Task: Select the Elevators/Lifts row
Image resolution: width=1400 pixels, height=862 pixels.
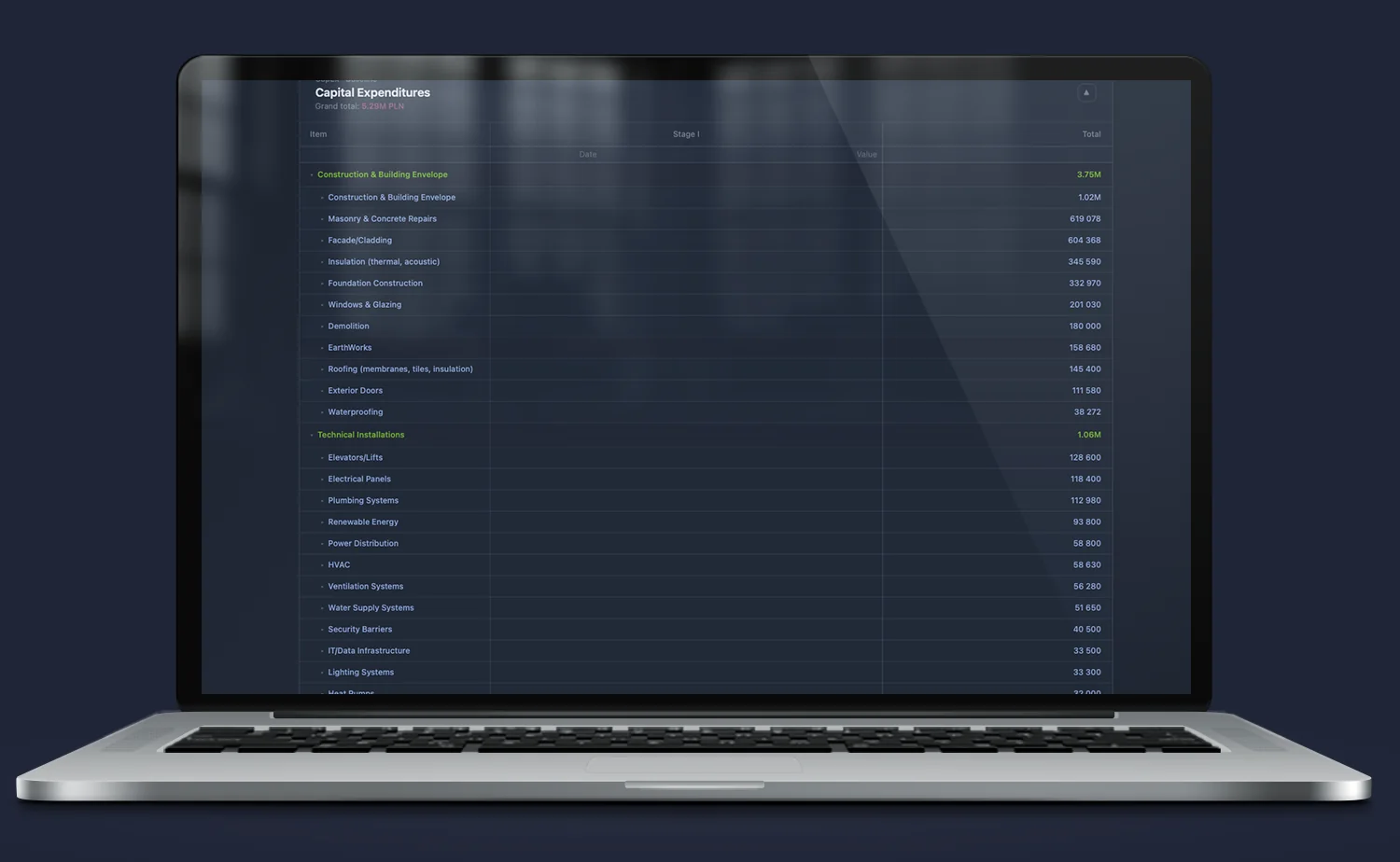Action: (x=706, y=458)
